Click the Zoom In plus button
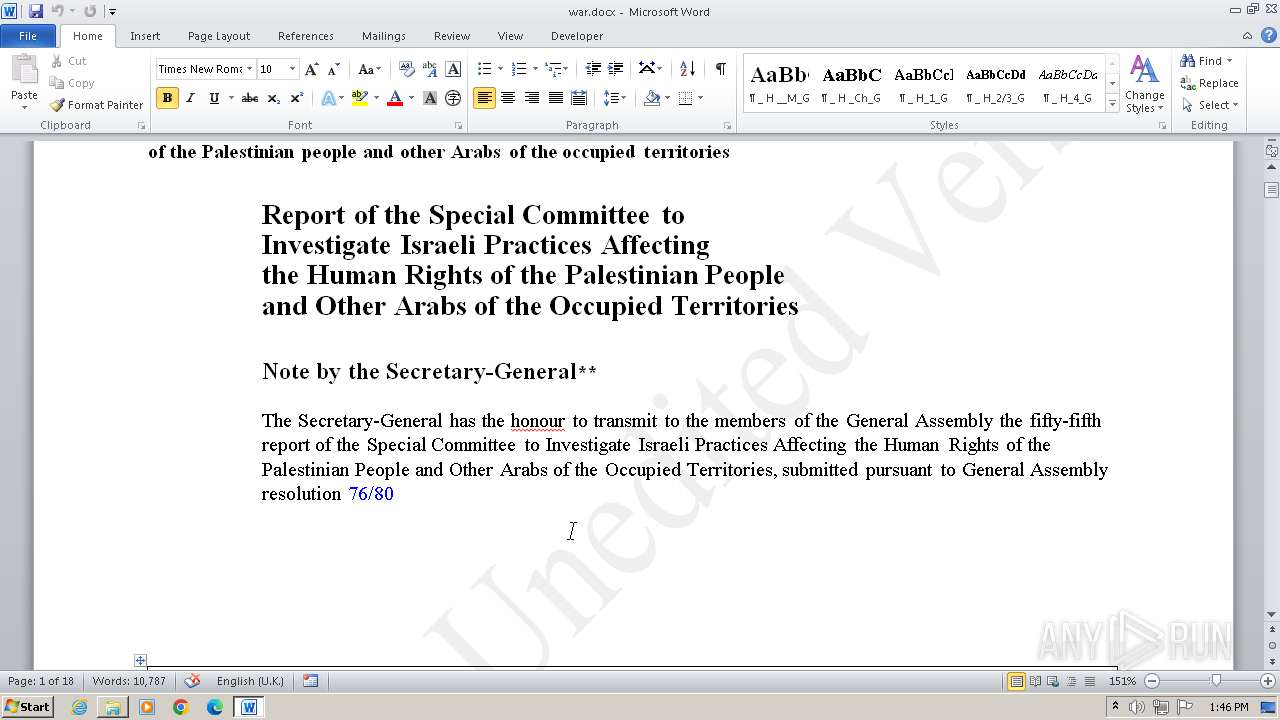The width and height of the screenshot is (1280, 720). pos(1268,681)
